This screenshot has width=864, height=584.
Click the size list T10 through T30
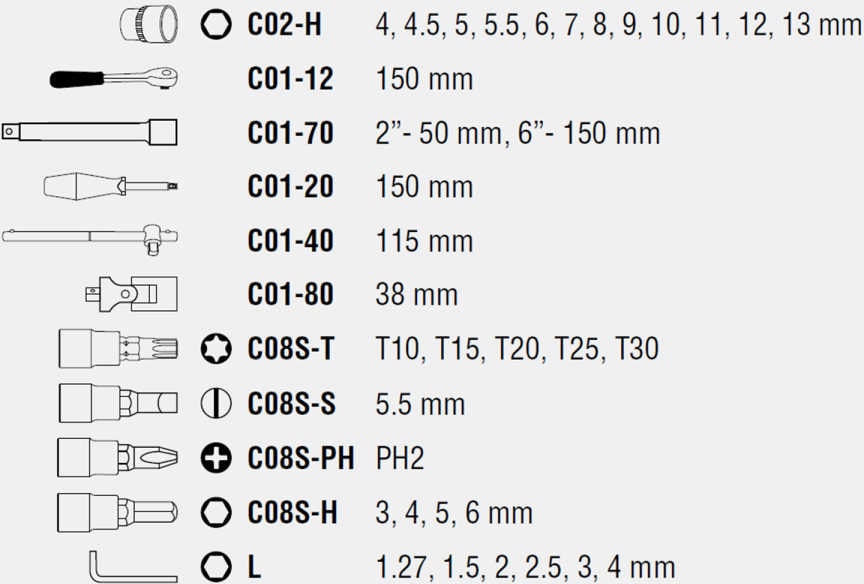pos(517,349)
